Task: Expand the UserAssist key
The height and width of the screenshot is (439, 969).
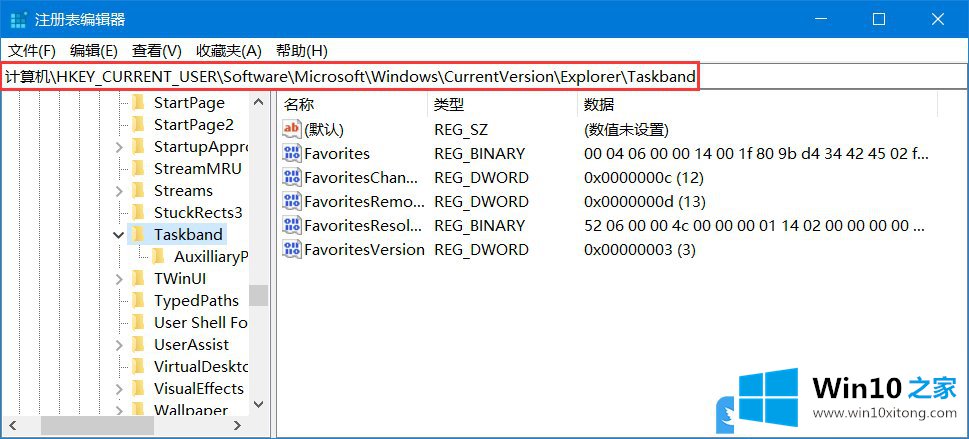Action: click(119, 345)
